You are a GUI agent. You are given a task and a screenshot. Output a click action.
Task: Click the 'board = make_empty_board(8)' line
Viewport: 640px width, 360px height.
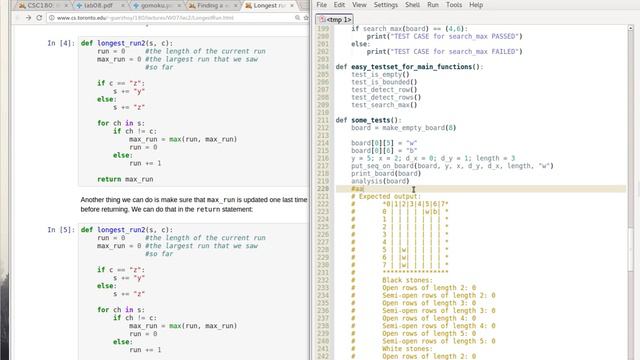coord(403,128)
